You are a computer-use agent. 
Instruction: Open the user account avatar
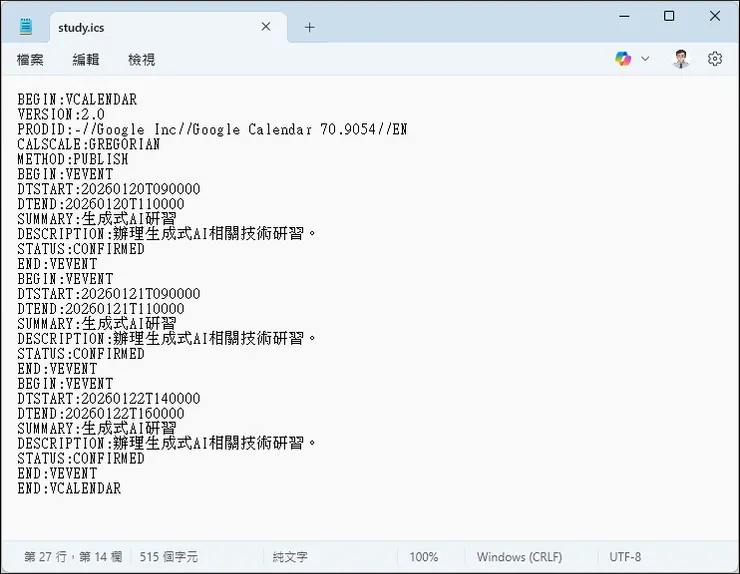[x=680, y=59]
